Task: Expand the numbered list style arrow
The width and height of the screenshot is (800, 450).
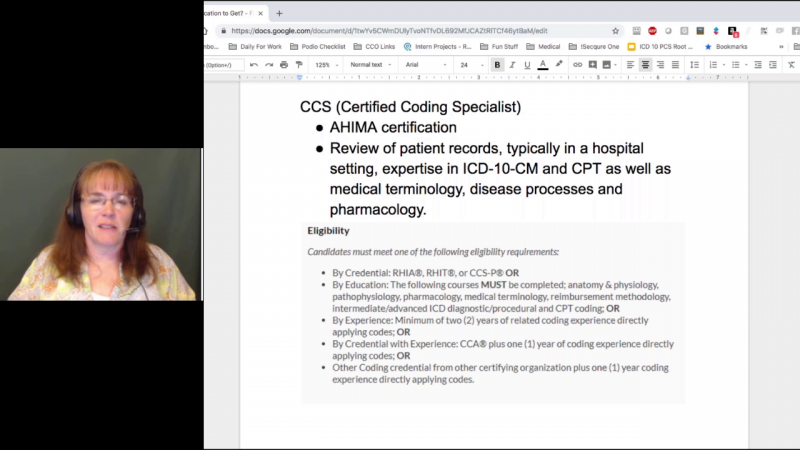Action: pyautogui.click(x=724, y=65)
